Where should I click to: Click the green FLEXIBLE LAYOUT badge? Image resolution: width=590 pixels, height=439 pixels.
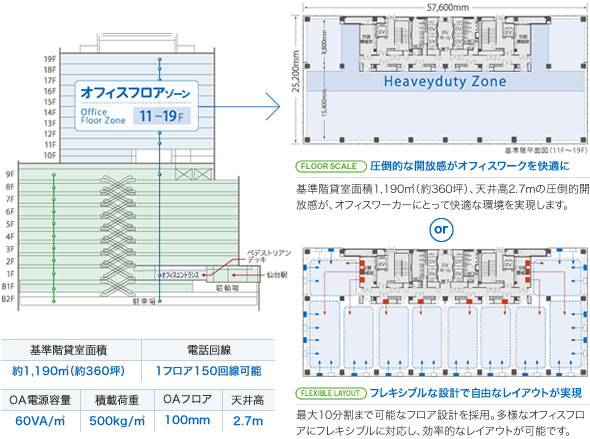(331, 393)
